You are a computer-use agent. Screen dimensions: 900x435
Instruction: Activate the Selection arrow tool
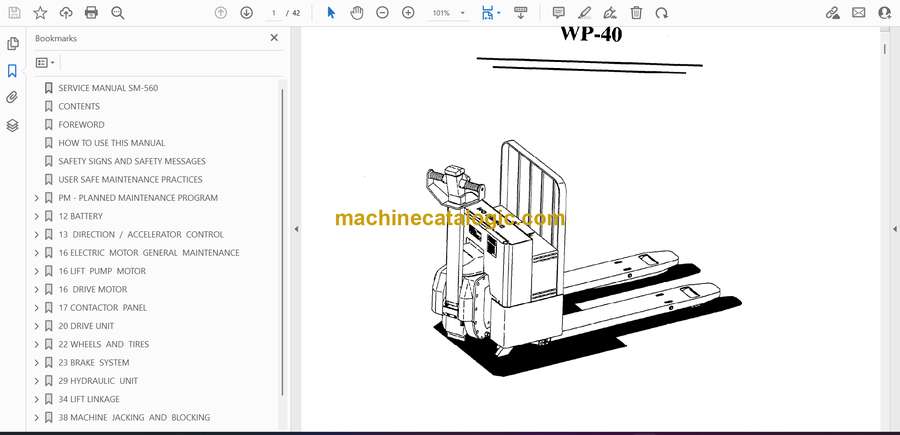[x=331, y=13]
